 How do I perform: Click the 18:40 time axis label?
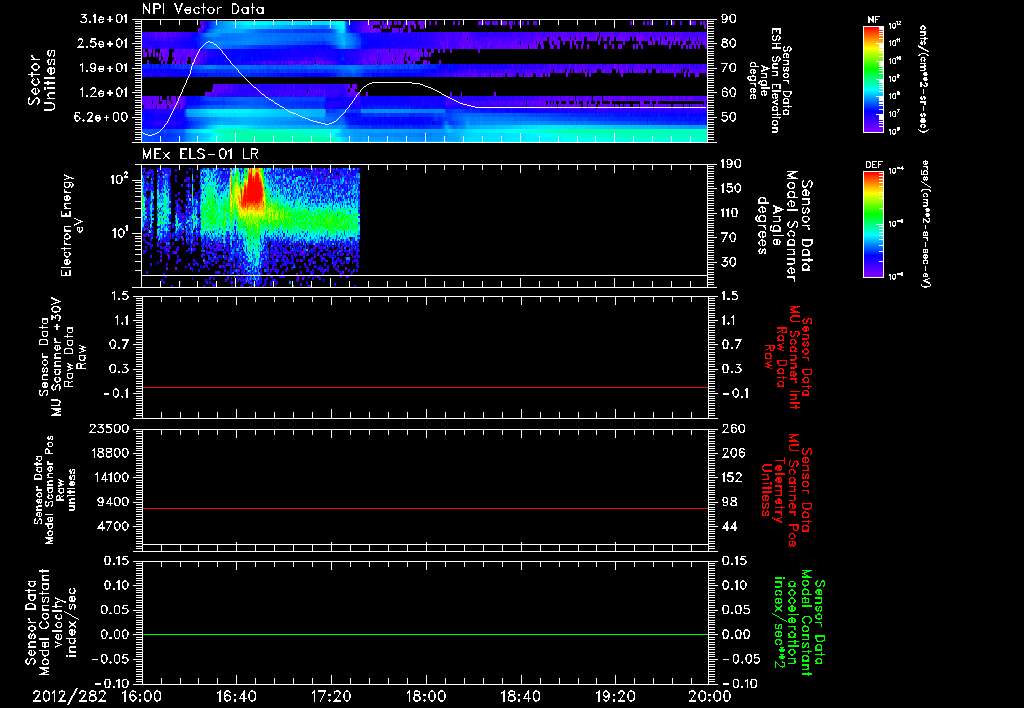coord(520,696)
